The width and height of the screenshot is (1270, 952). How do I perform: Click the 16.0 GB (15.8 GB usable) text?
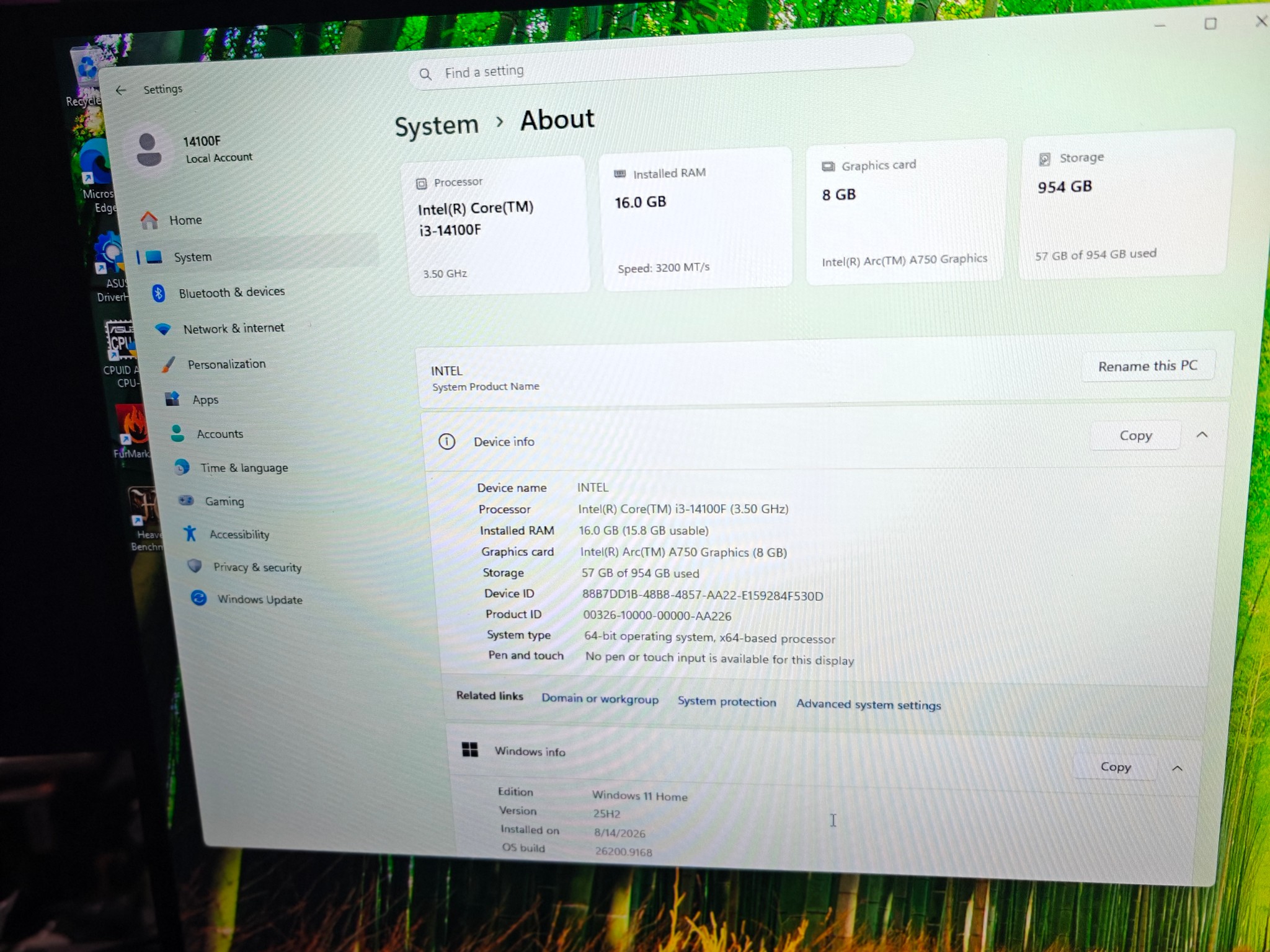(x=644, y=531)
